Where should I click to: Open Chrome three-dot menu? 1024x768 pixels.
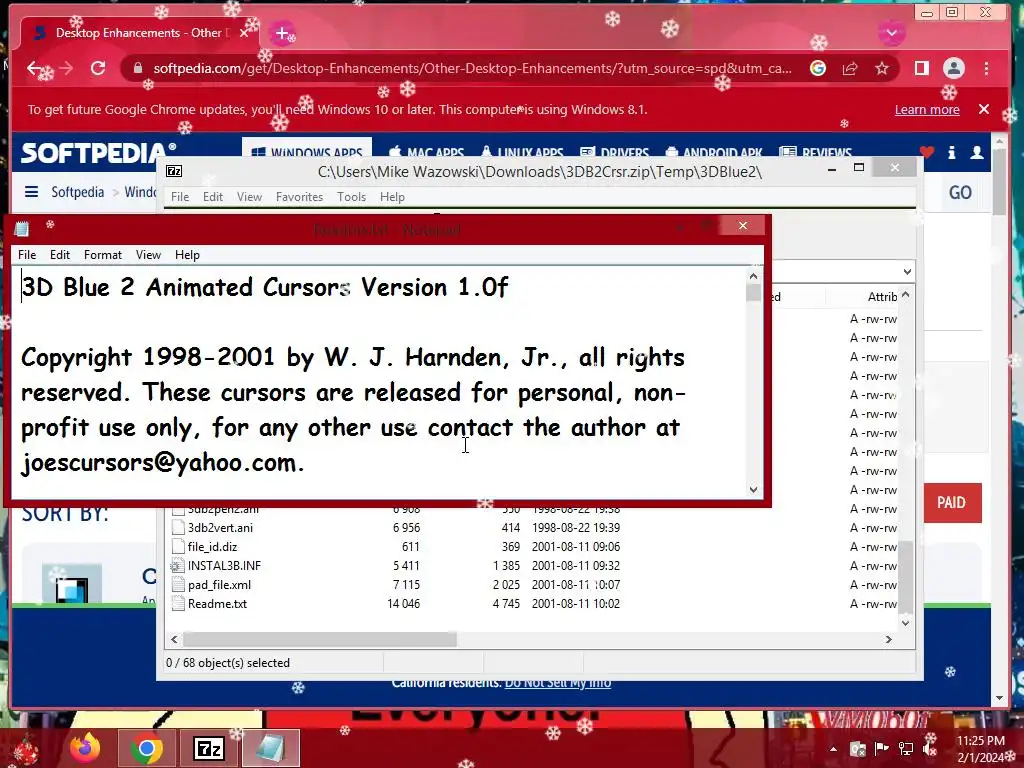[986, 68]
